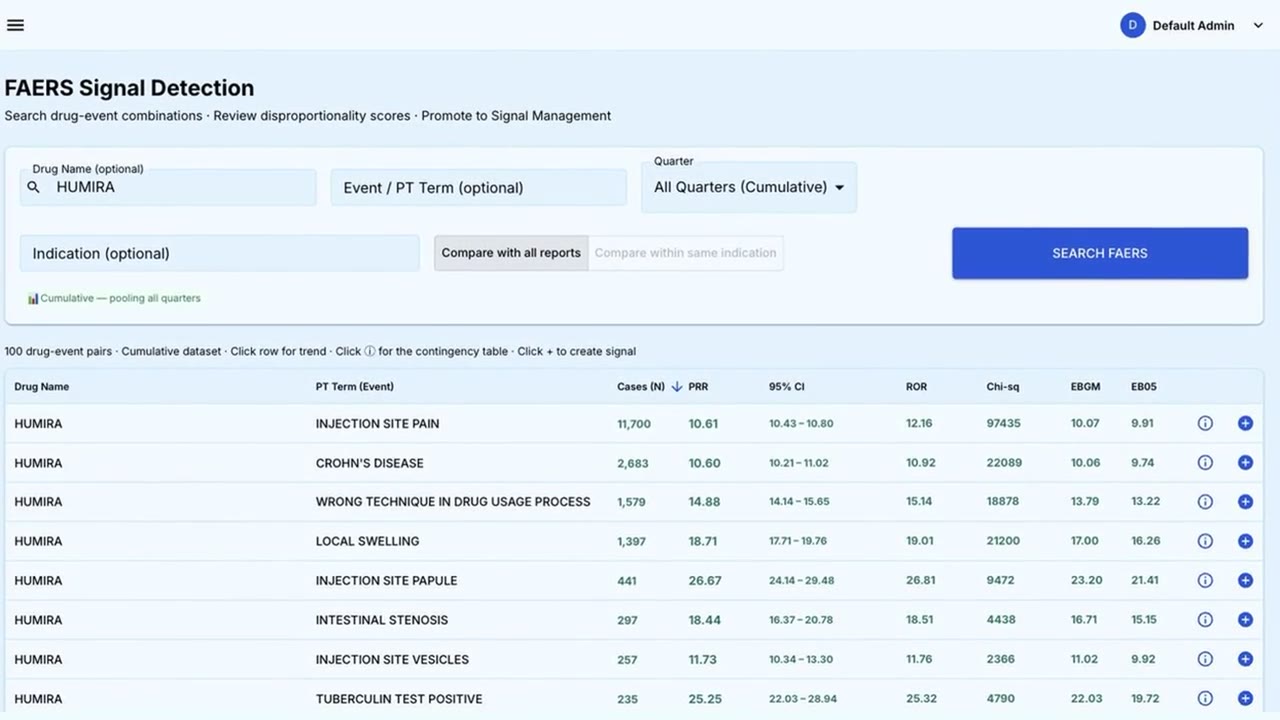Viewport: 1280px width, 720px height.
Task: Promote TUBERCULIN TEST POSITIVE with plus icon
Action: tap(1245, 698)
